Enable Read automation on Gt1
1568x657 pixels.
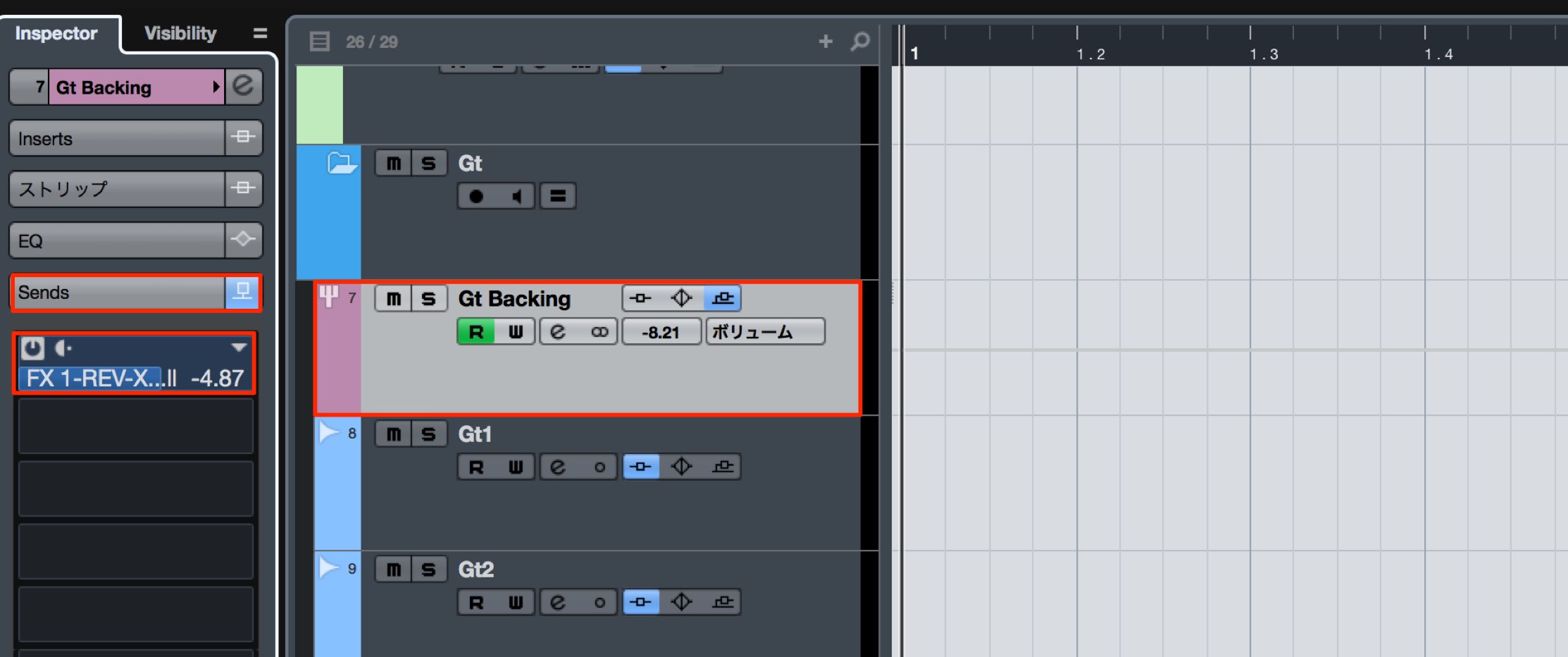click(476, 467)
